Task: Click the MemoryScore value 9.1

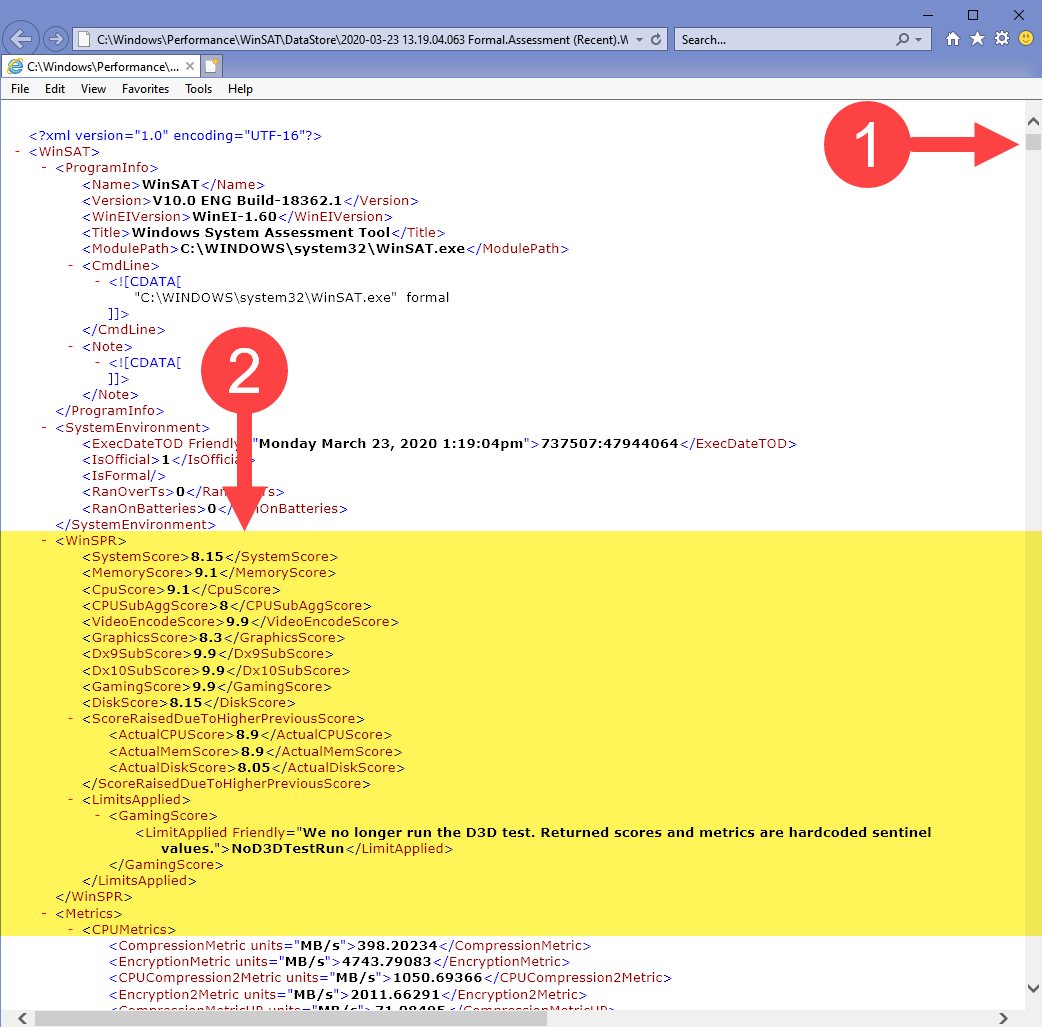Action: [x=205, y=572]
